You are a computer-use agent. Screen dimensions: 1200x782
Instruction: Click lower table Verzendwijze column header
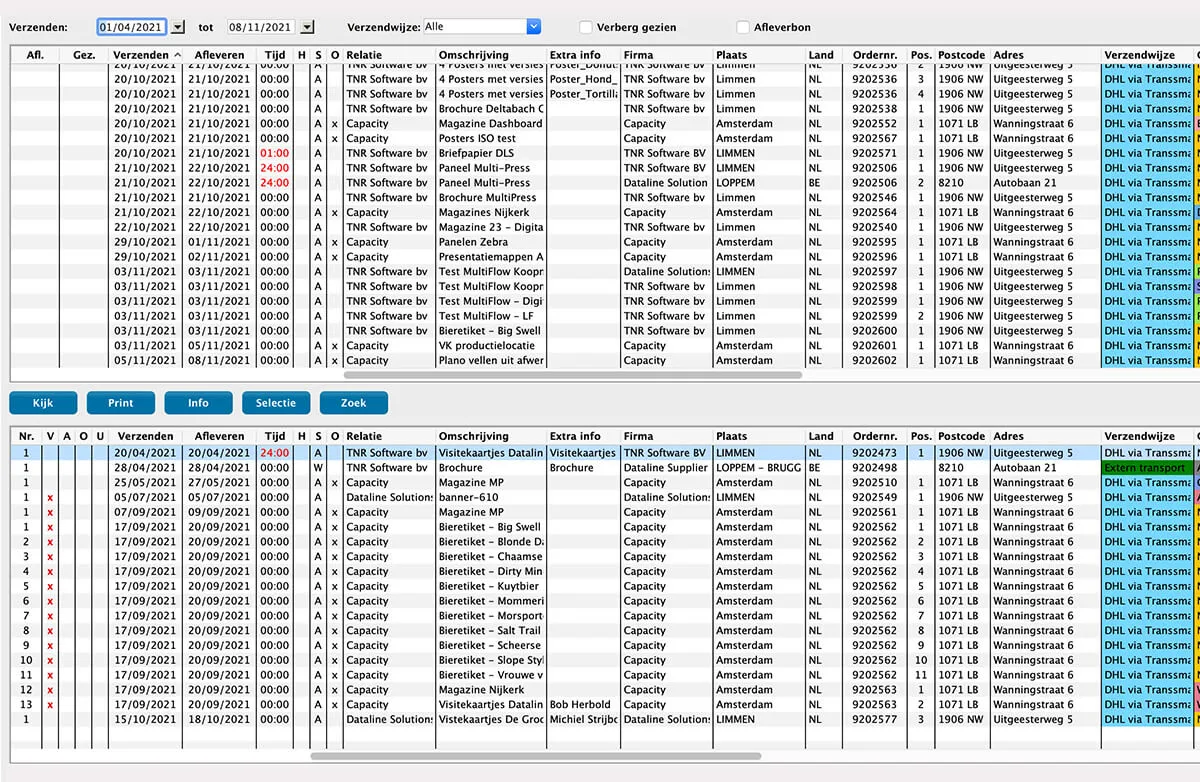coord(1147,436)
